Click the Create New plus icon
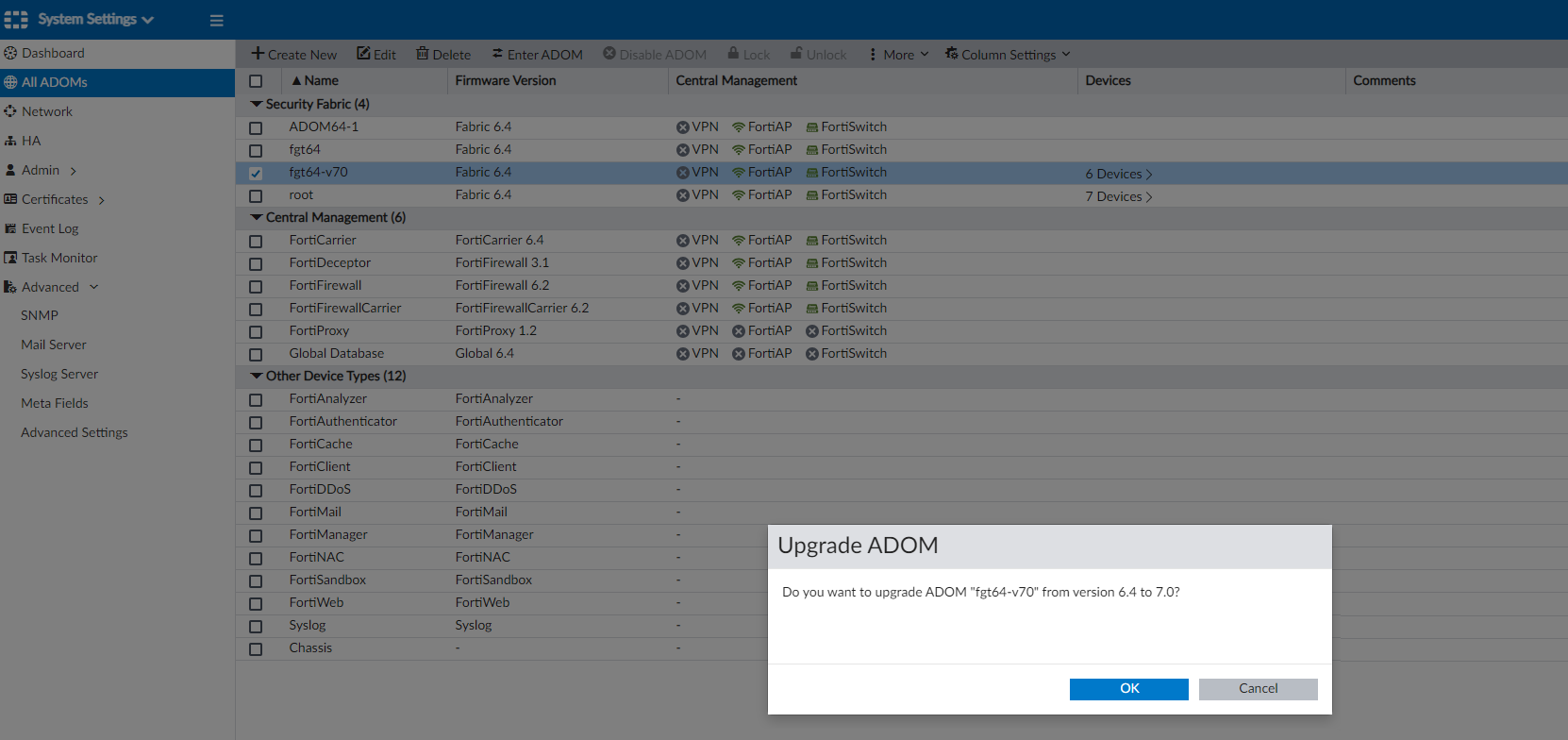This screenshot has width=1568, height=740. pyautogui.click(x=258, y=54)
